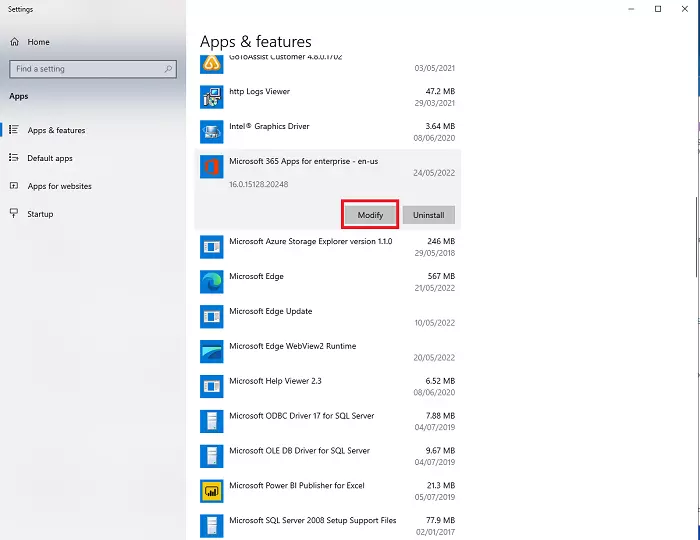The width and height of the screenshot is (700, 540).
Task: Click the http Logs Viewer app icon
Action: [x=212, y=97]
